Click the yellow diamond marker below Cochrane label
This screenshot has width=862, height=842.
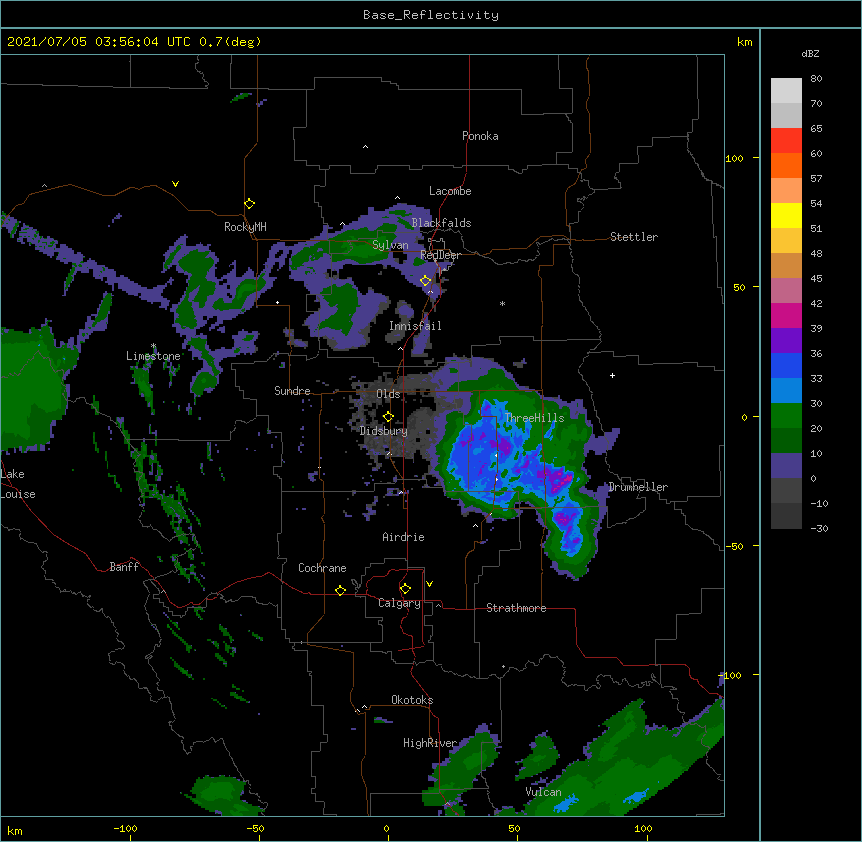coord(340,590)
